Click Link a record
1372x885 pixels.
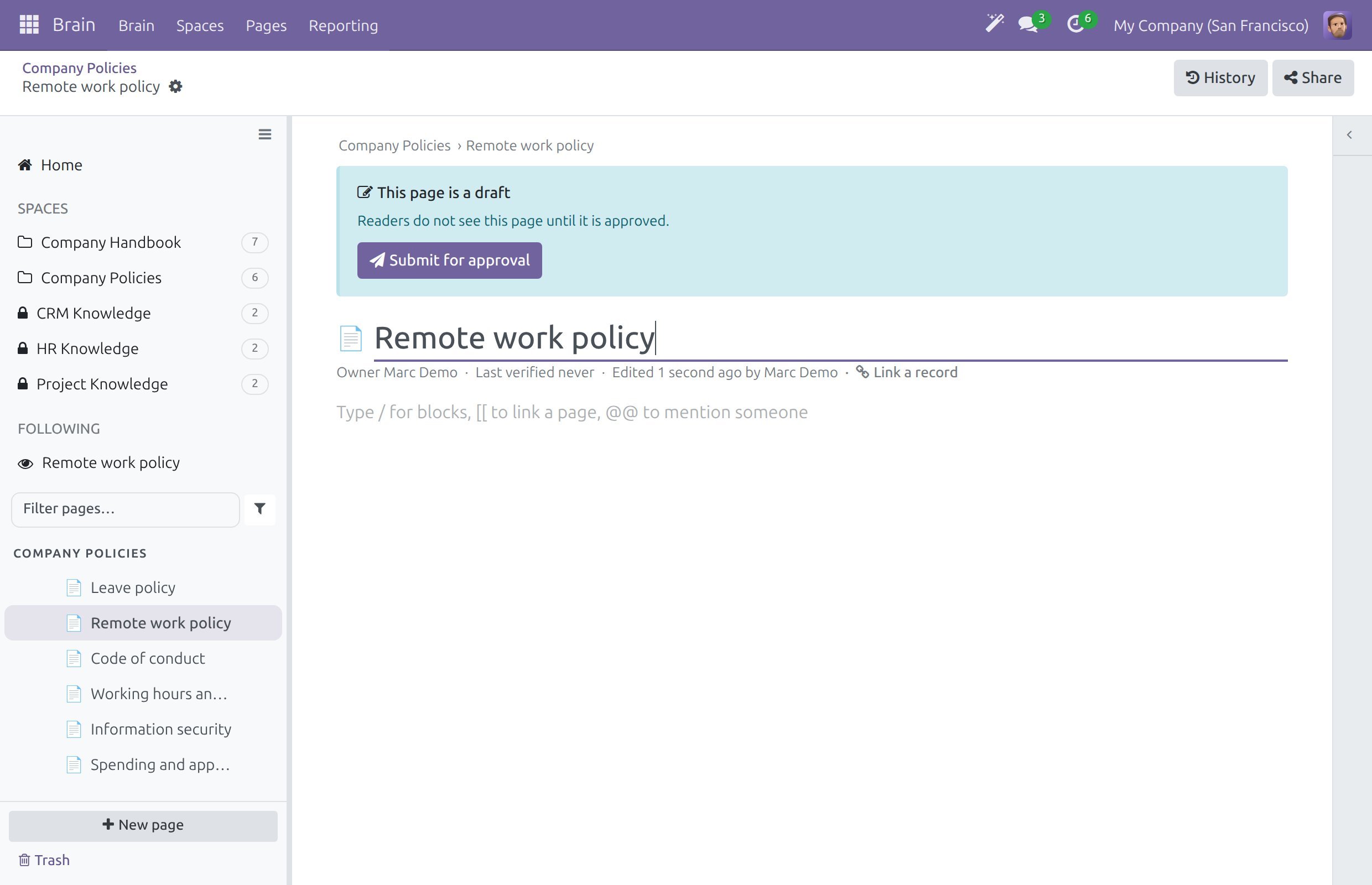pos(906,373)
